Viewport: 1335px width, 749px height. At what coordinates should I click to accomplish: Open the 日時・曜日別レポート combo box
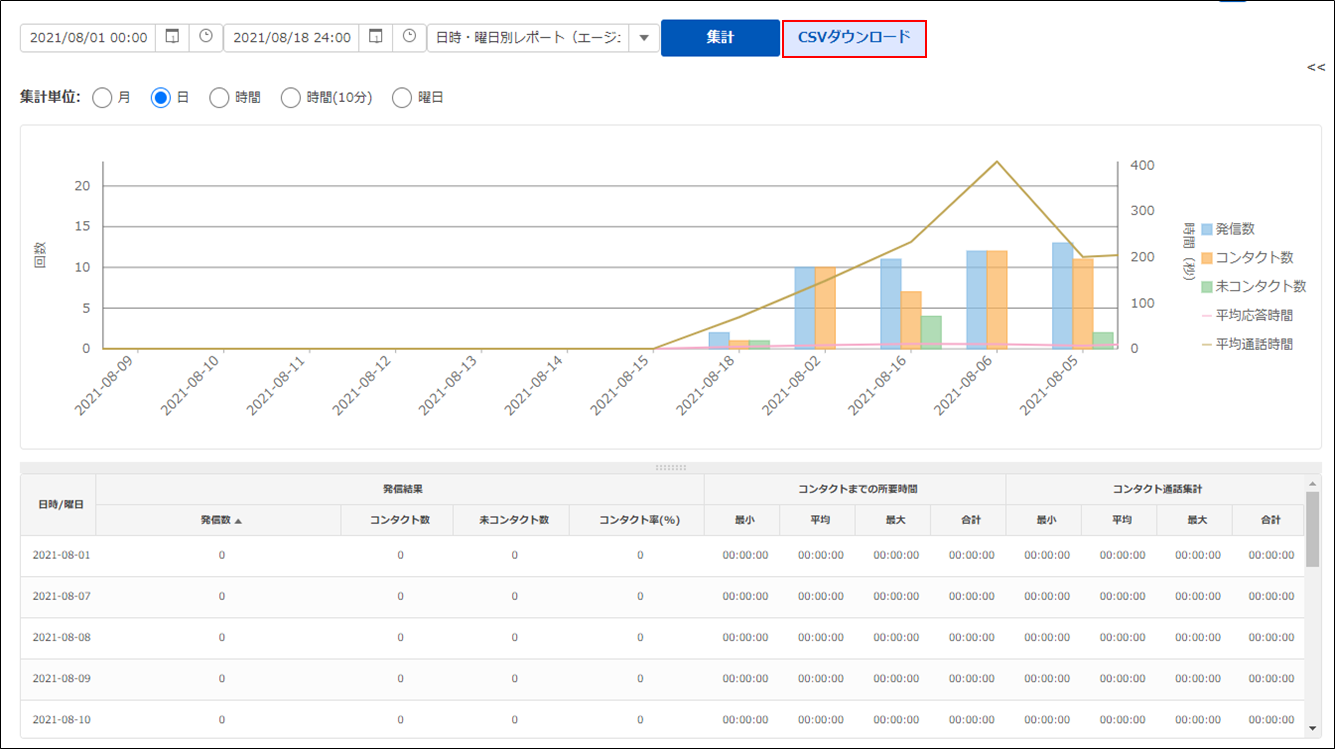pyautogui.click(x=528, y=38)
